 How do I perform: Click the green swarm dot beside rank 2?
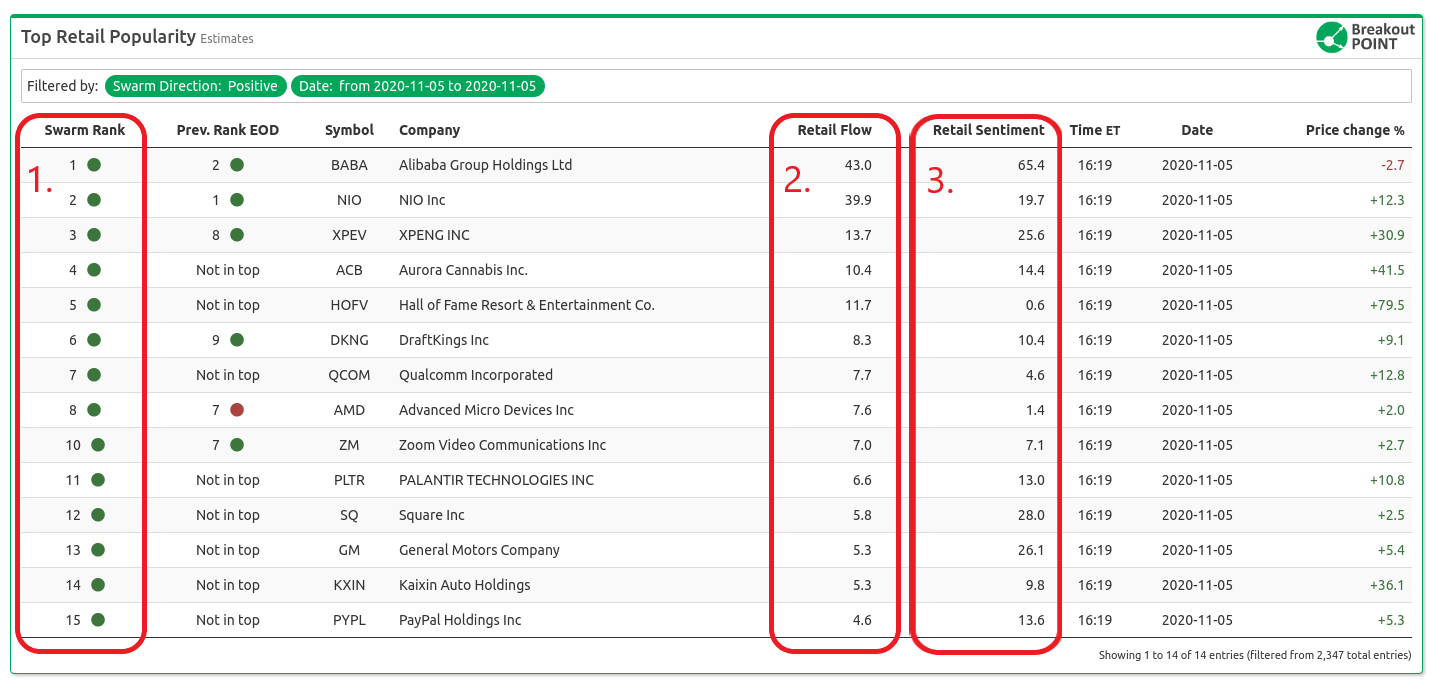93,200
